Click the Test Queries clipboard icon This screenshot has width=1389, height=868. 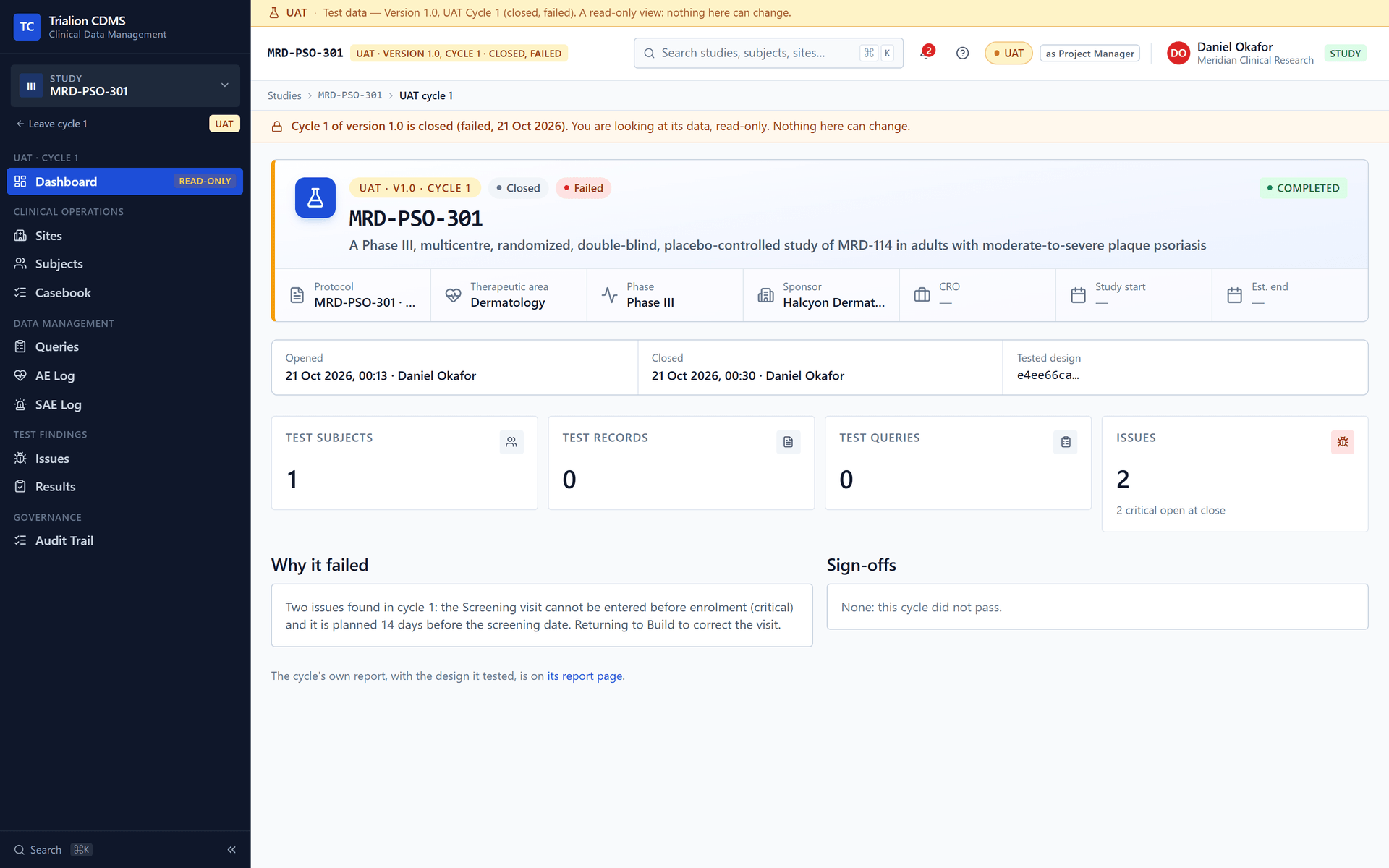click(1066, 442)
